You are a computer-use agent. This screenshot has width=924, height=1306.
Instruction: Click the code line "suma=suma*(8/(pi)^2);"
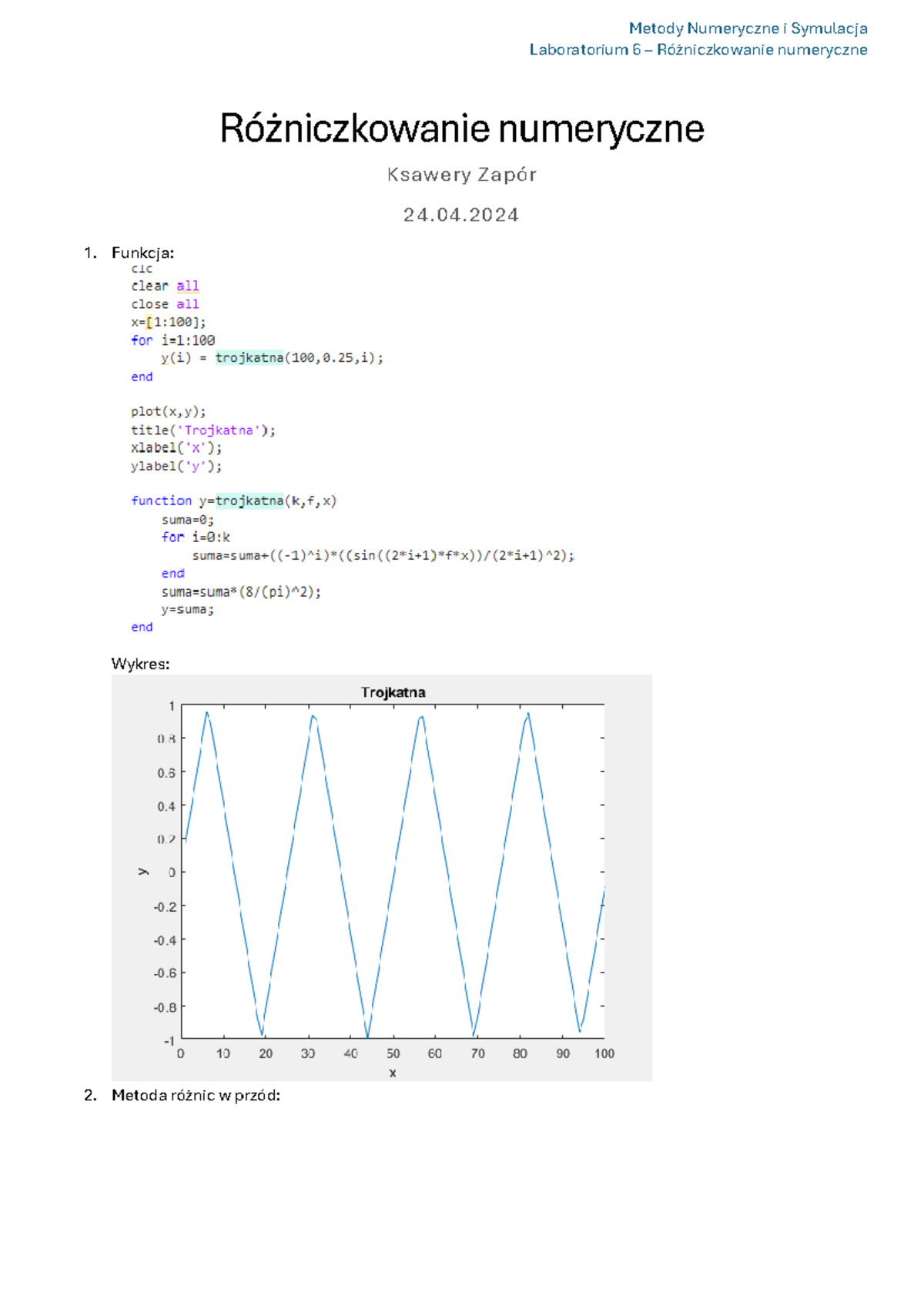click(x=241, y=592)
